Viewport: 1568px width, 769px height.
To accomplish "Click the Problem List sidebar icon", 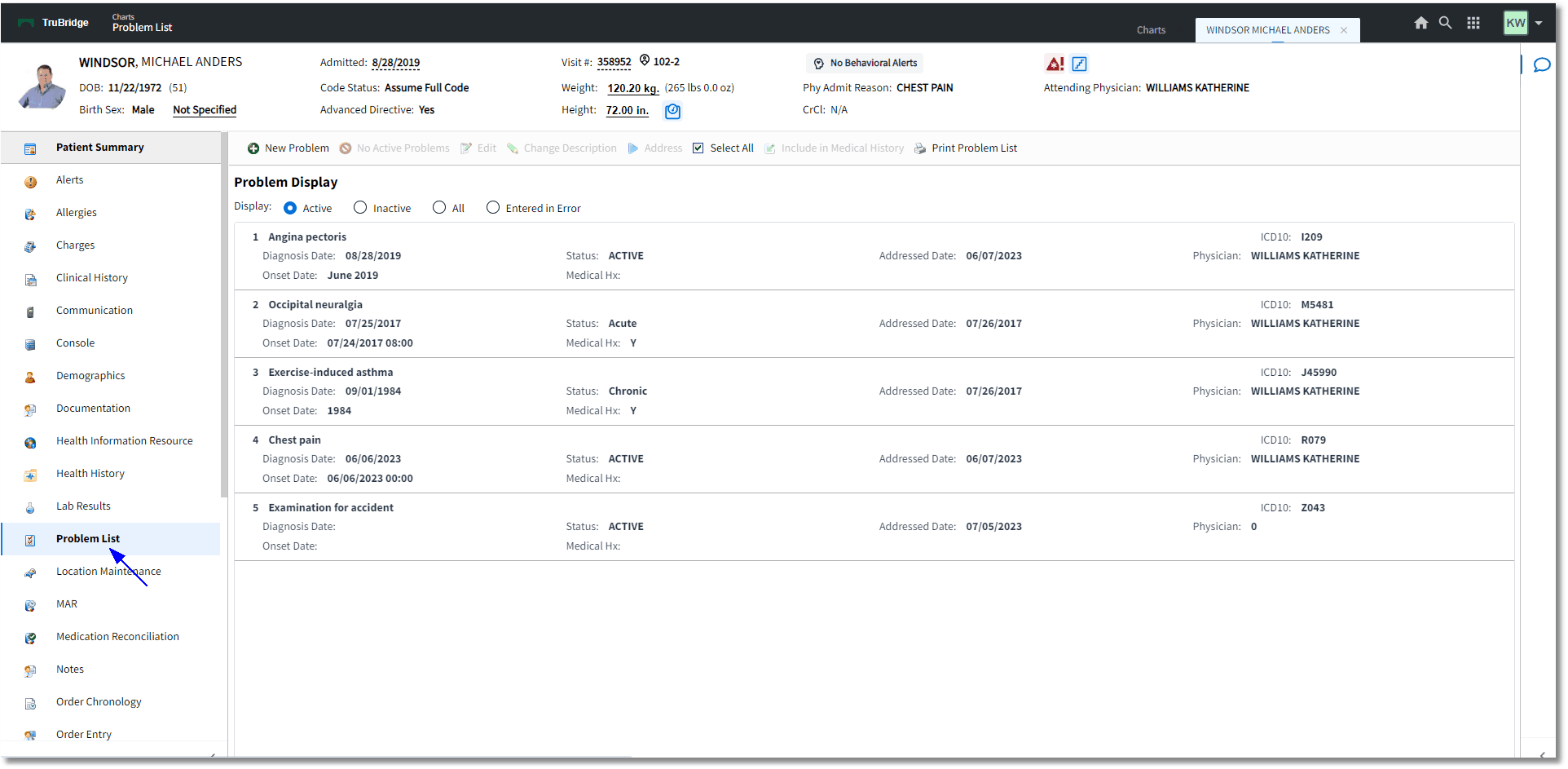I will 30,541.
